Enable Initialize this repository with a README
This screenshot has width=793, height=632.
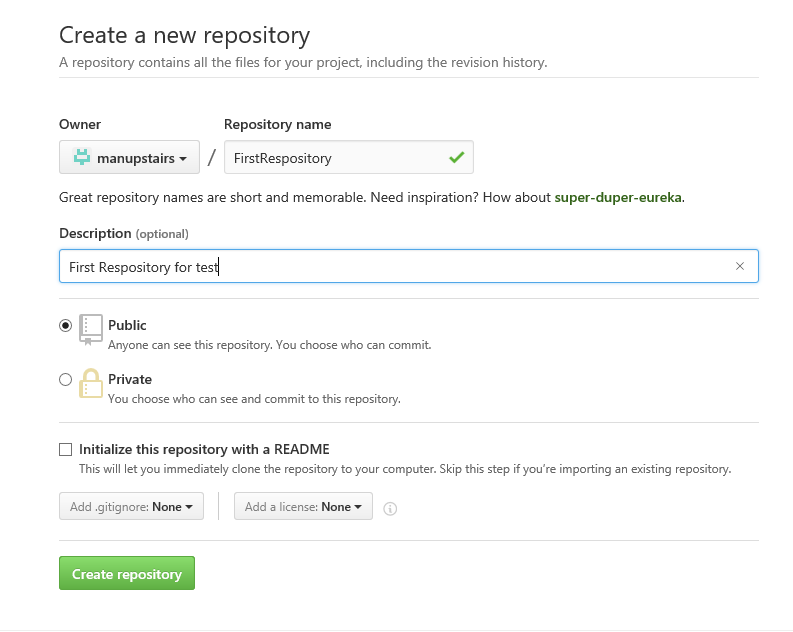click(x=65, y=449)
